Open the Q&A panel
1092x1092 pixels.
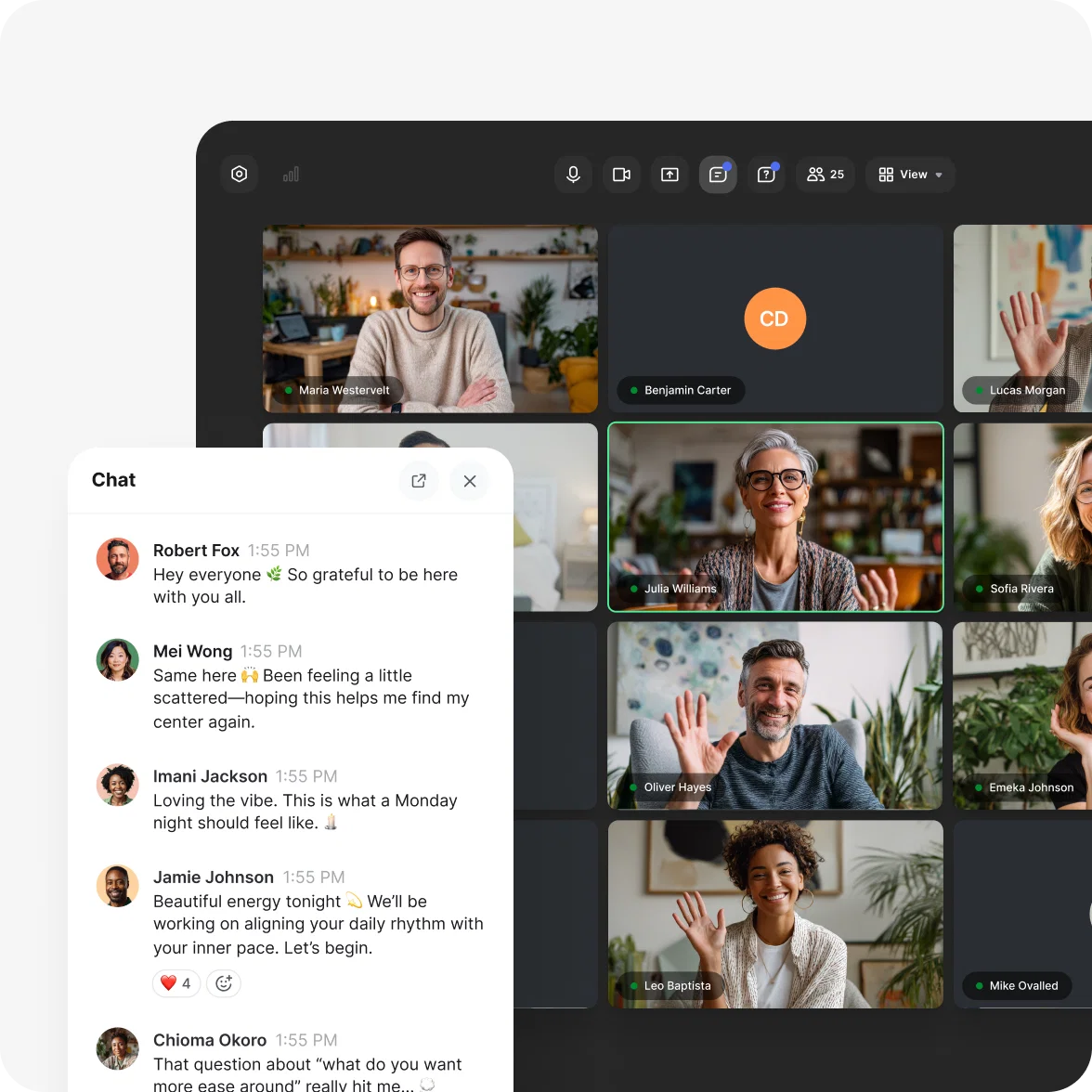pyautogui.click(x=766, y=175)
